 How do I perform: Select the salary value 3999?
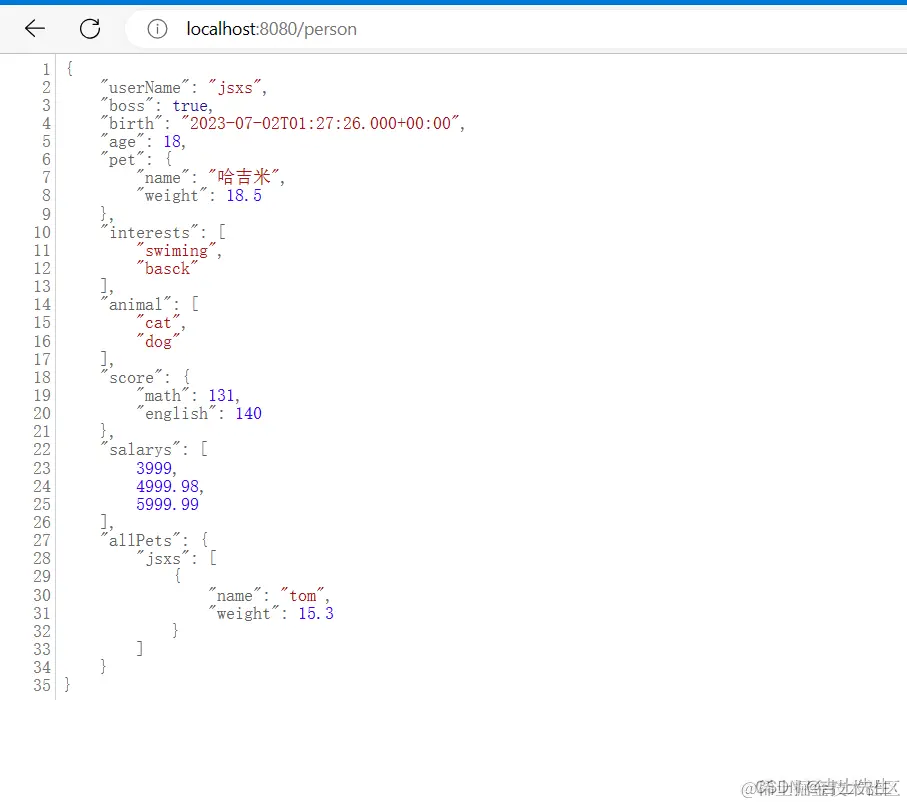pyautogui.click(x=154, y=468)
